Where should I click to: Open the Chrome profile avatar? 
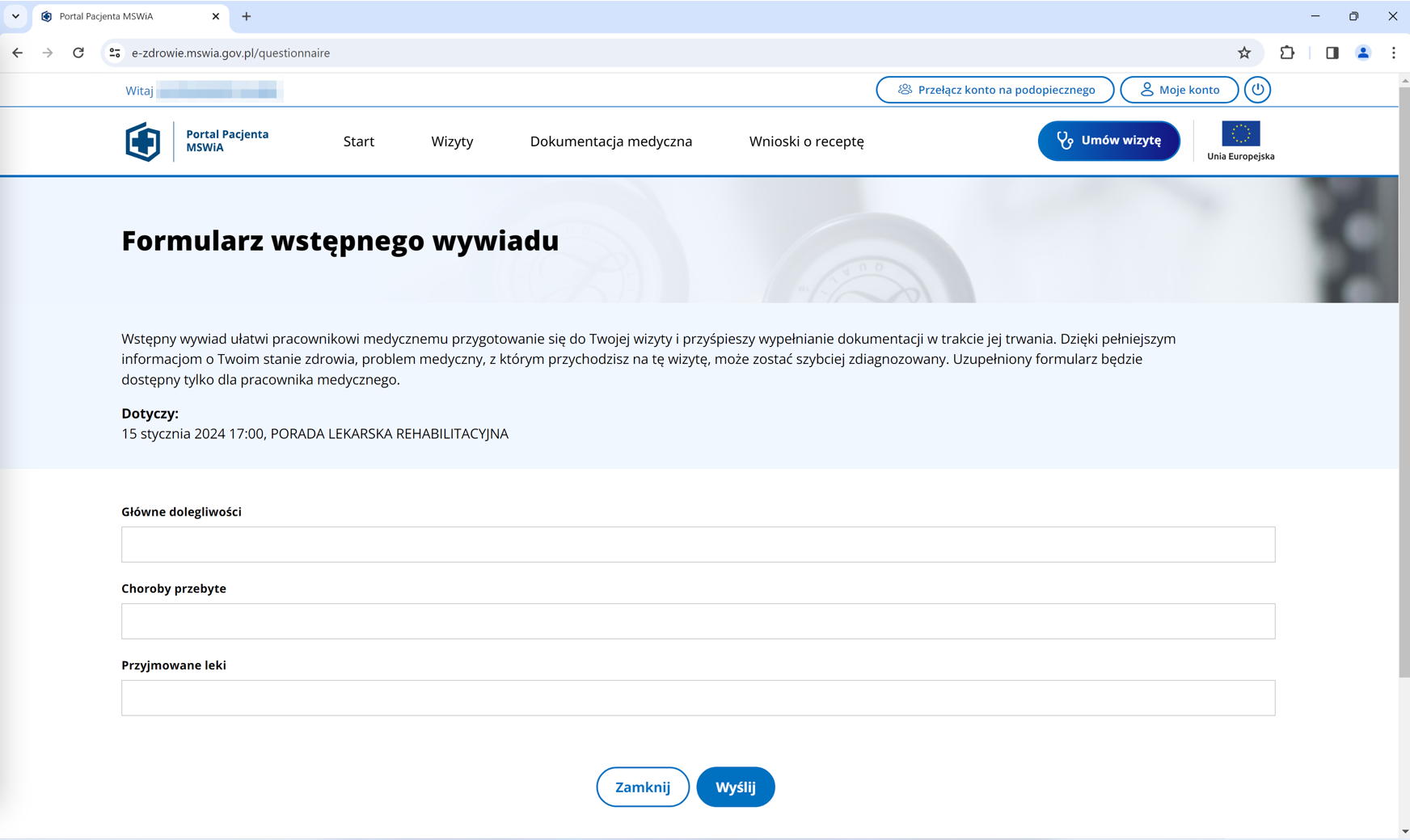point(1362,53)
